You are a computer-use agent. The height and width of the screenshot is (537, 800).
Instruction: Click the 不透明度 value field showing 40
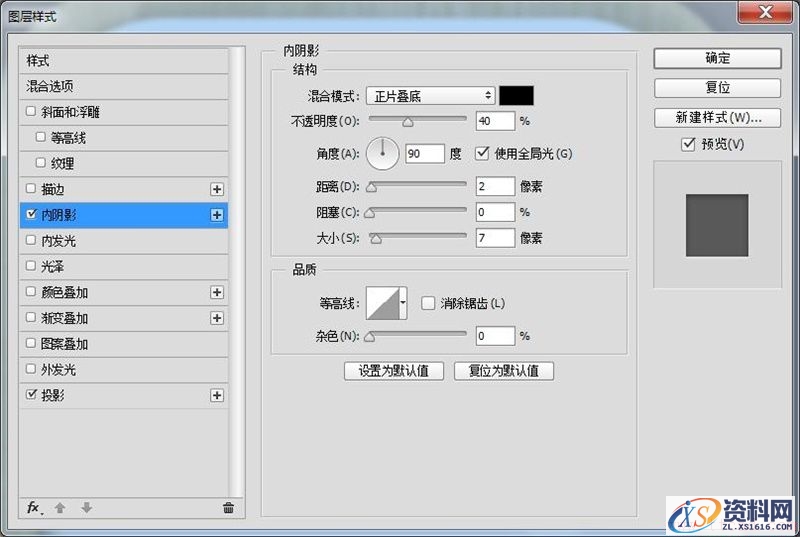pyautogui.click(x=495, y=121)
